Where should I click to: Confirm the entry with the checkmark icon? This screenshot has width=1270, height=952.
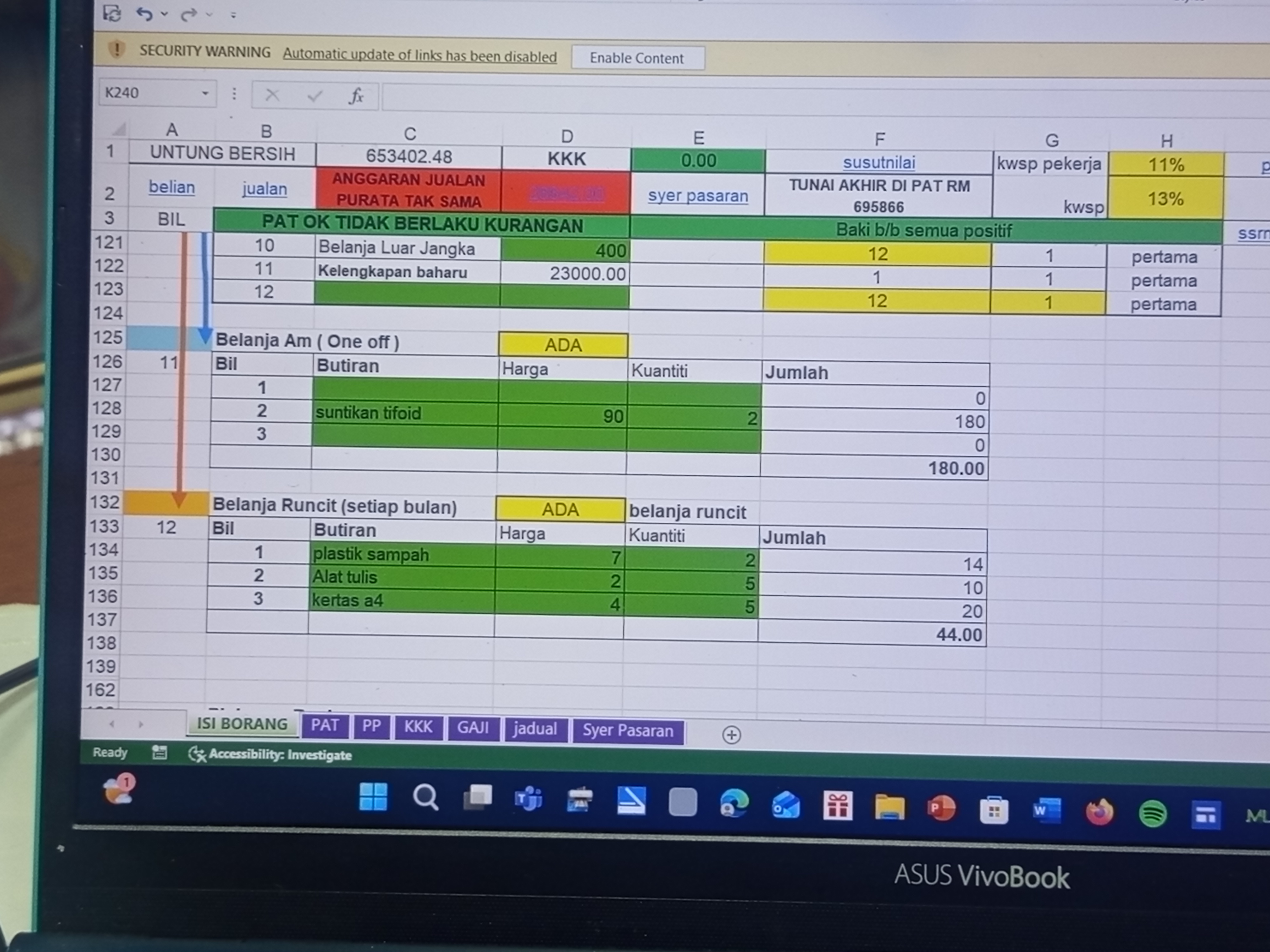(x=315, y=96)
